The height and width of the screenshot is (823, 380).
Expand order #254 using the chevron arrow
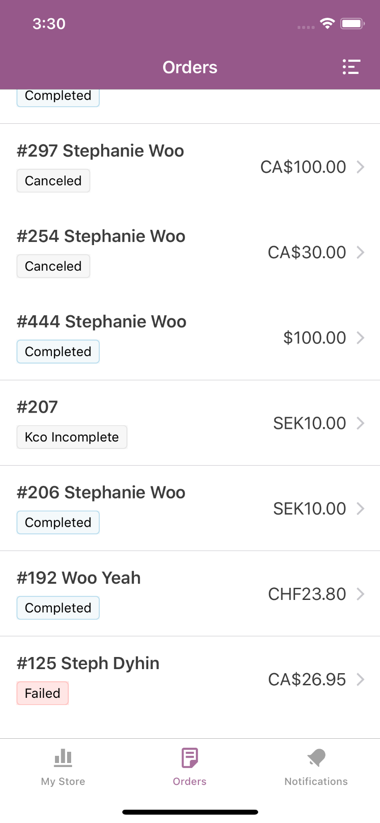pyautogui.click(x=360, y=252)
